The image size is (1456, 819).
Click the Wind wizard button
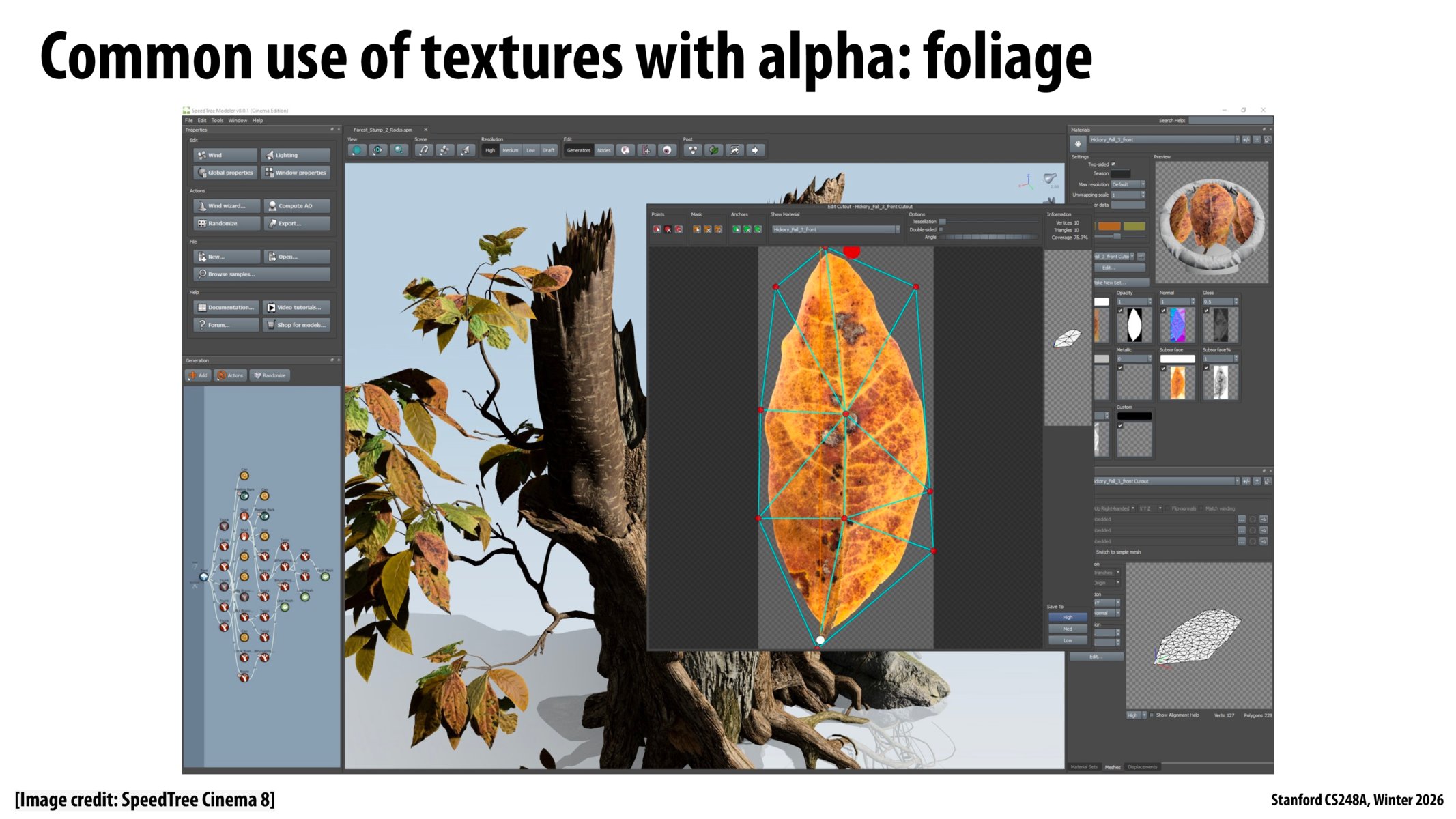pos(226,206)
